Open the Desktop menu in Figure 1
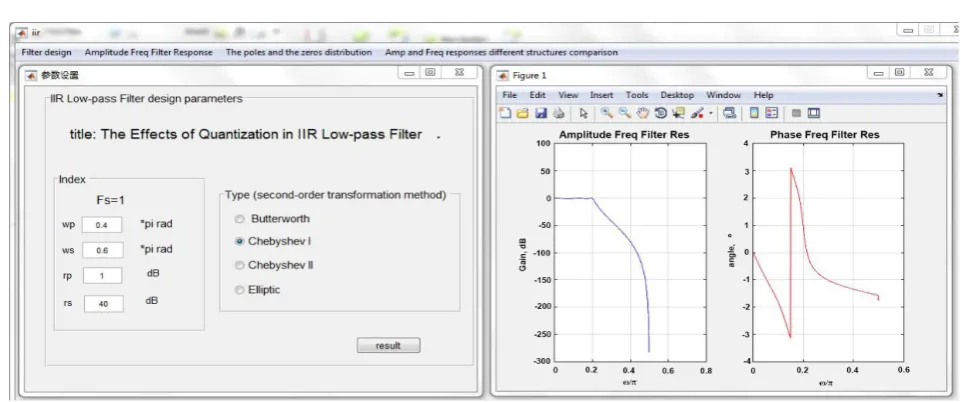961x402 pixels. click(677, 96)
